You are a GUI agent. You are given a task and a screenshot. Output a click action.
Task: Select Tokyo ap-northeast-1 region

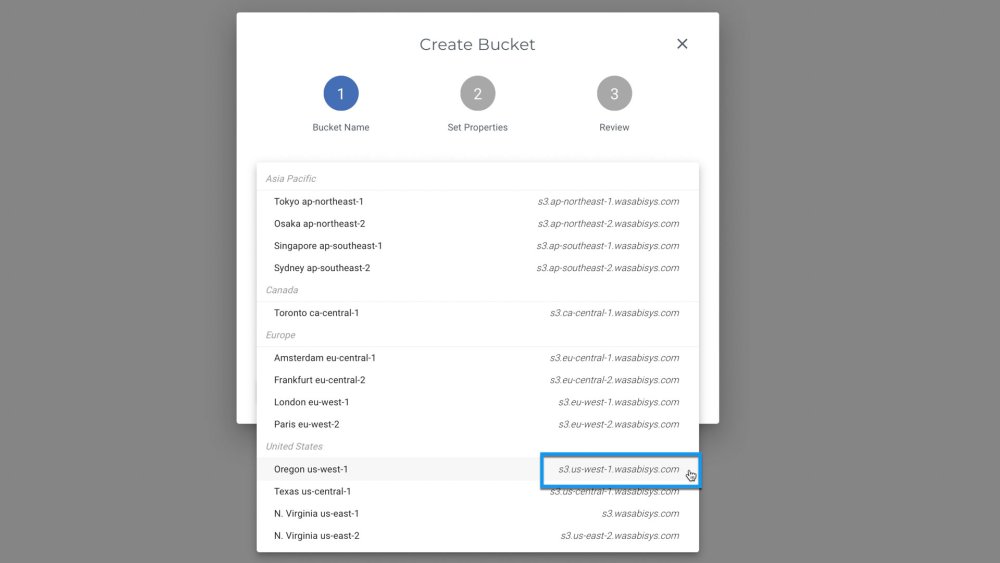click(x=319, y=202)
